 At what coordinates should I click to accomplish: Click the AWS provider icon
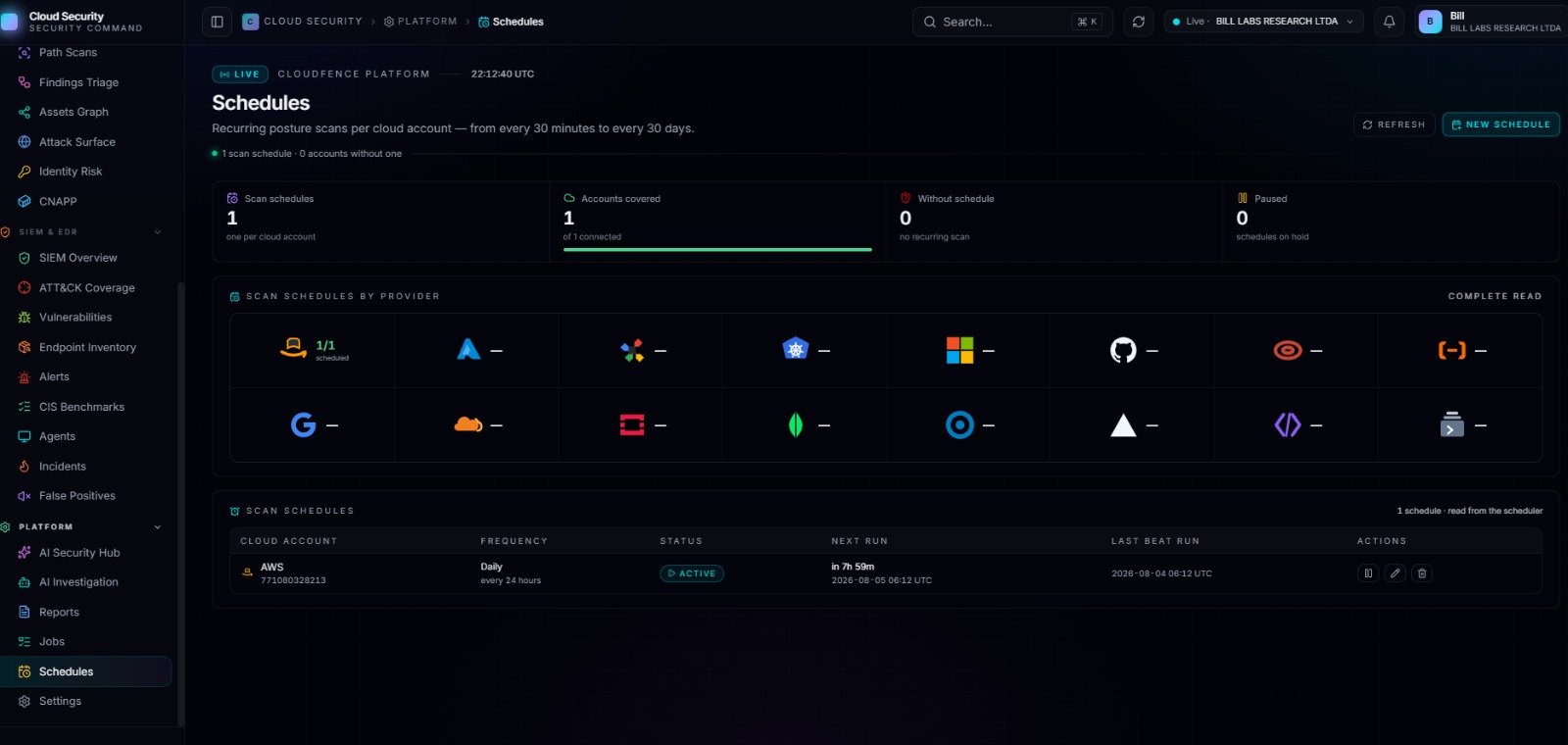point(293,349)
